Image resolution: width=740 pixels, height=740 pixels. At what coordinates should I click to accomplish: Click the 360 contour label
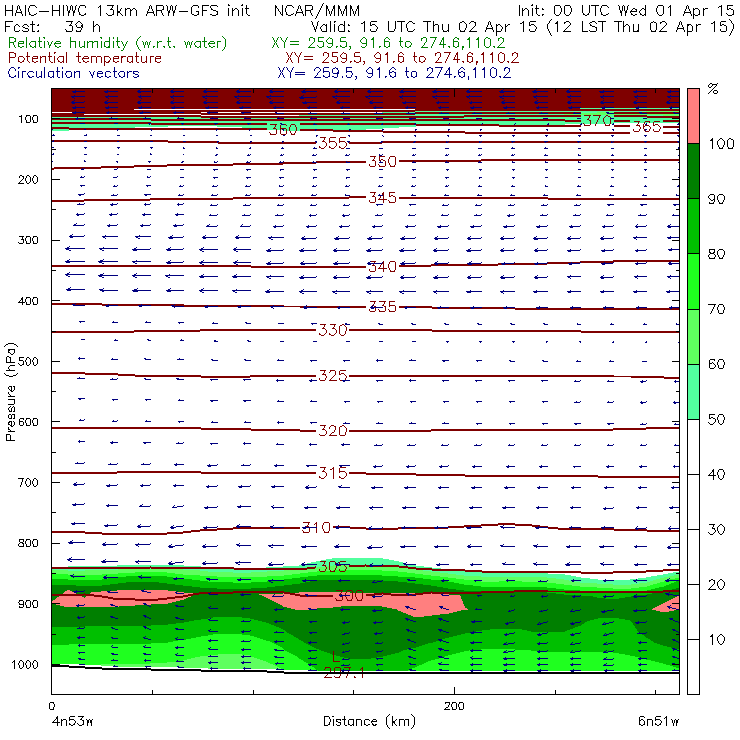point(283,129)
